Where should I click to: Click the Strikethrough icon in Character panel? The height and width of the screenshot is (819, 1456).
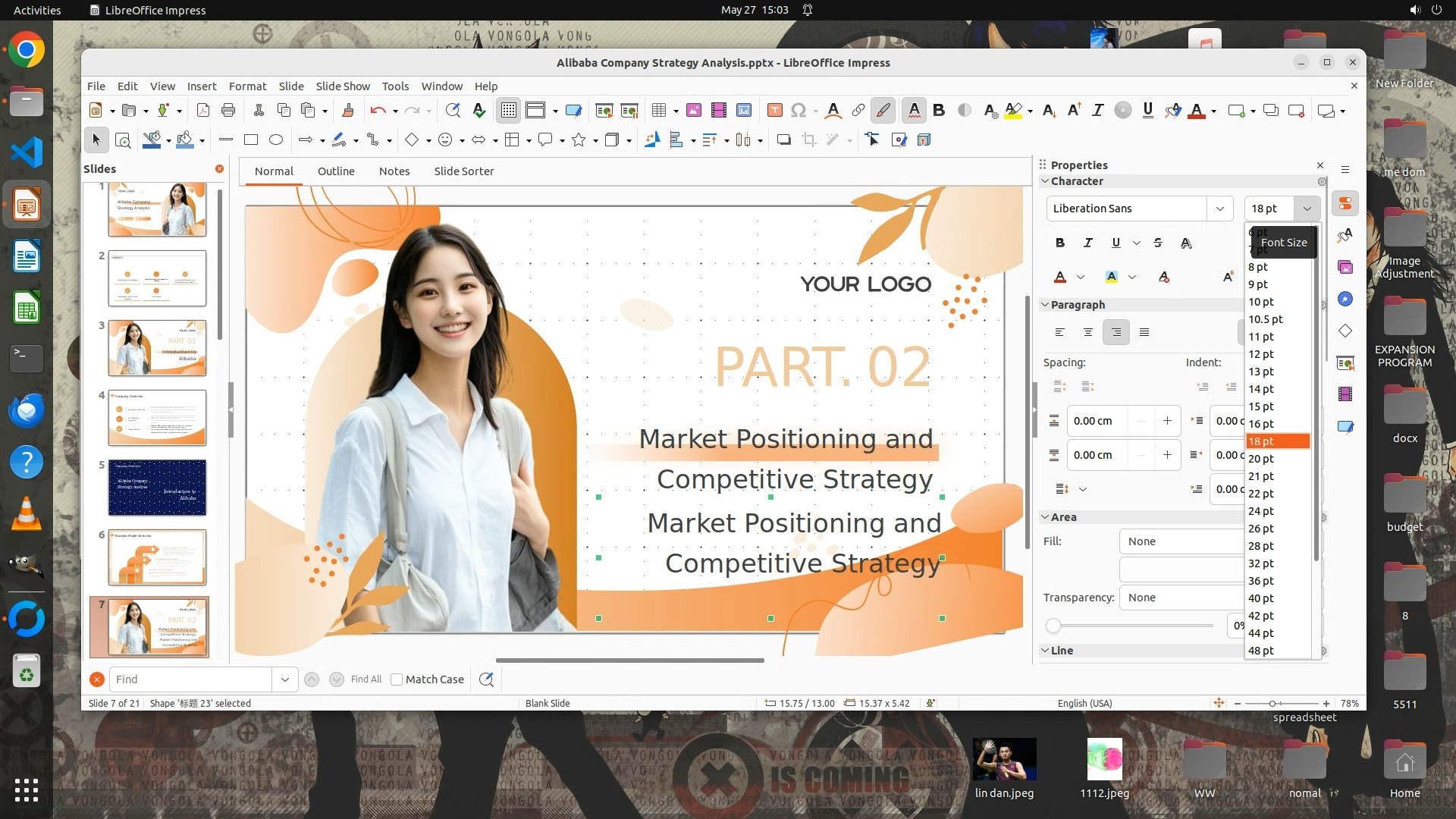tap(1157, 243)
